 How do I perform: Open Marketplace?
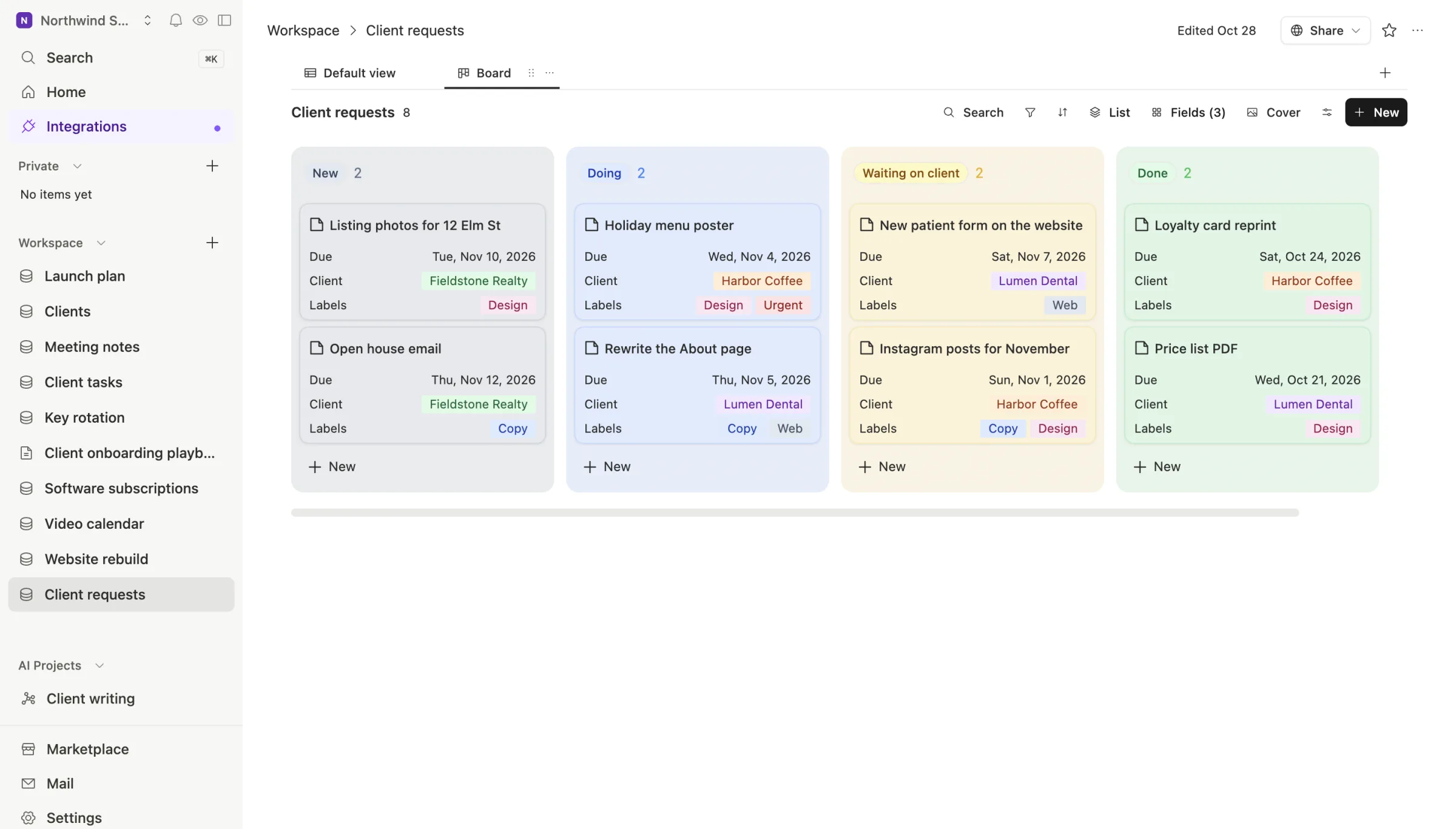tap(121, 750)
